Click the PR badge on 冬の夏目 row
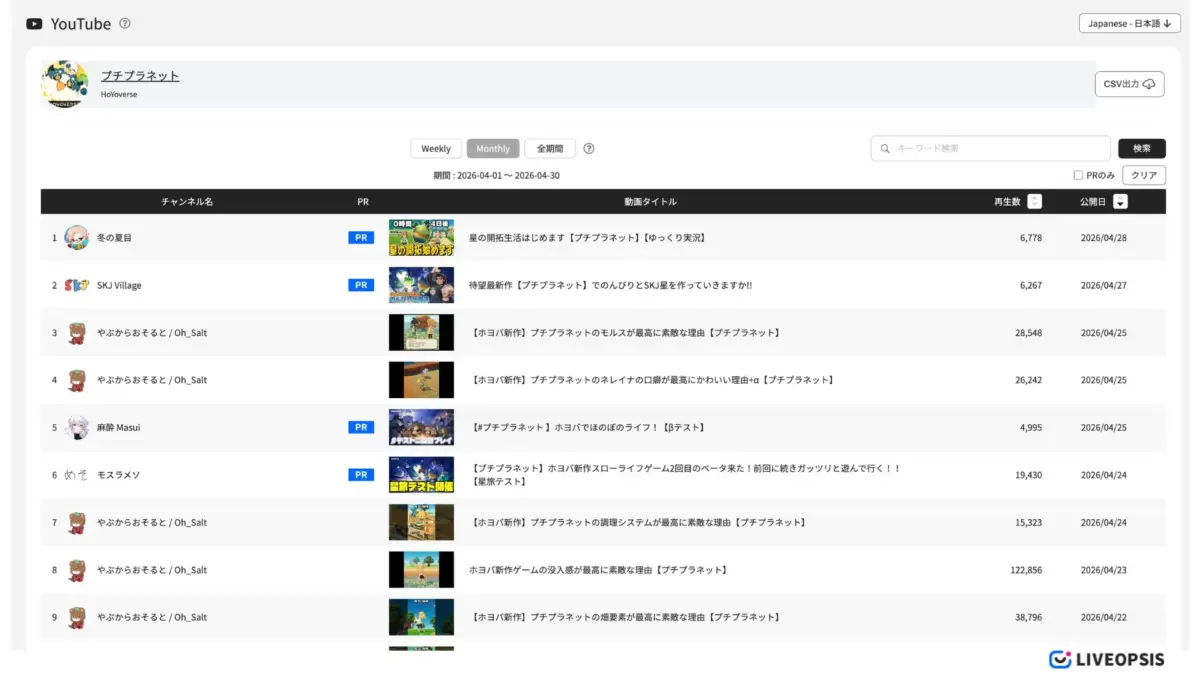The image size is (1200, 675). click(361, 238)
